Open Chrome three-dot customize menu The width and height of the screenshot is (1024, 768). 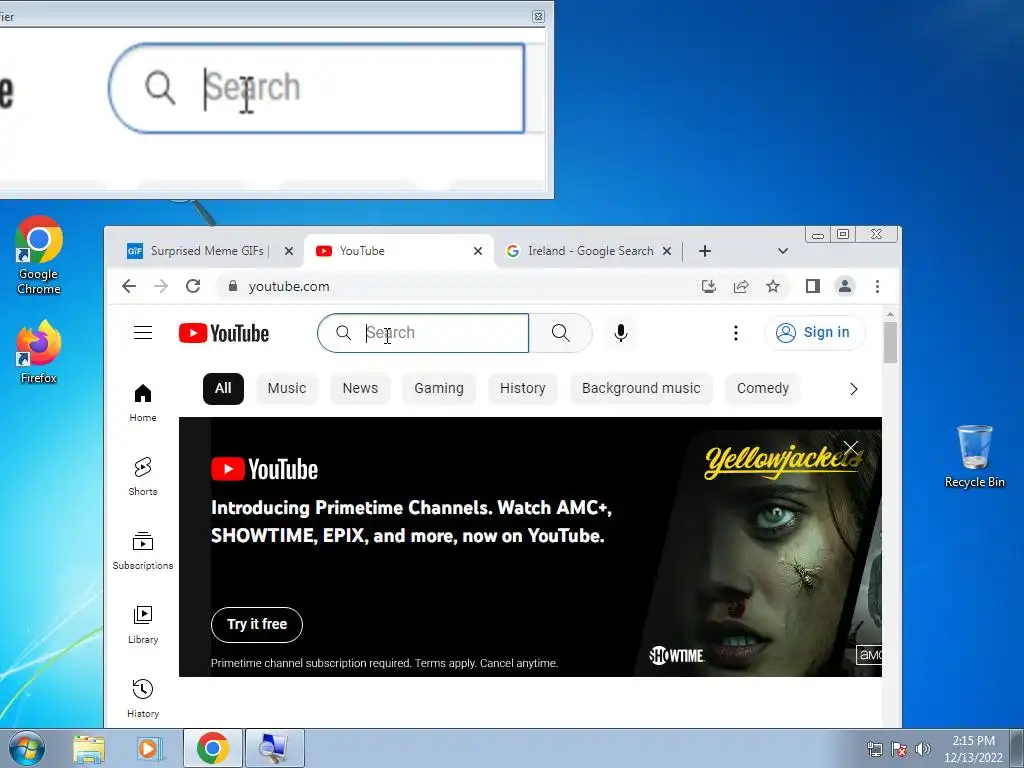[877, 286]
